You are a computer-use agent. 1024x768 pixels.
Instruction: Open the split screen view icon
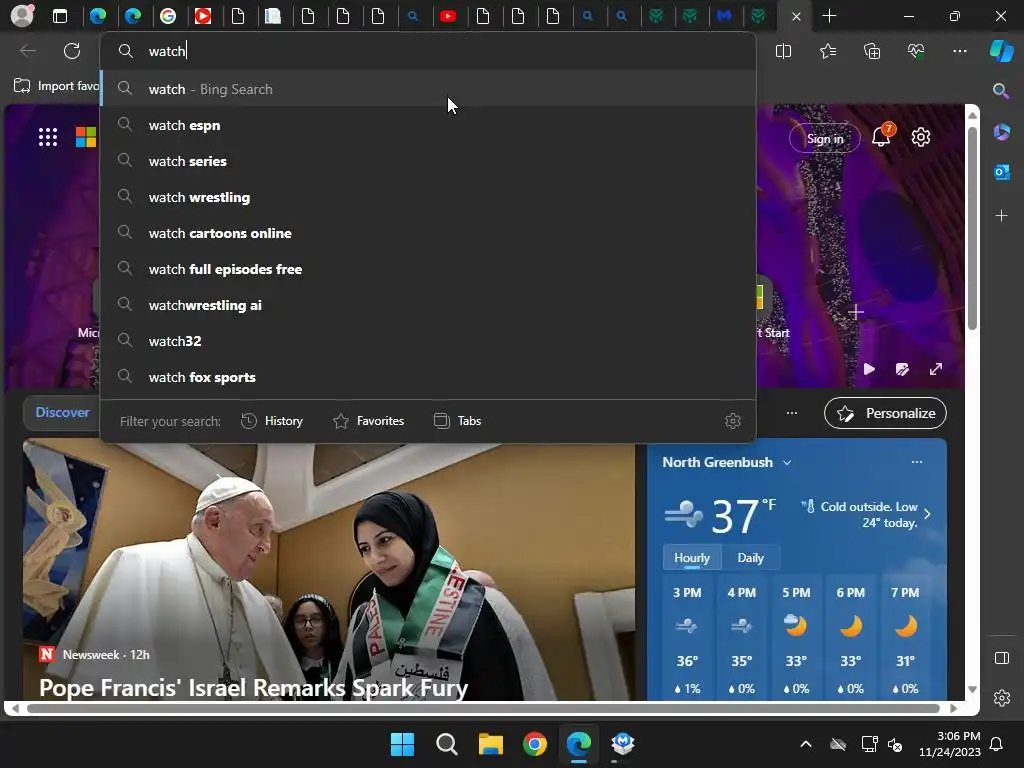click(x=783, y=51)
